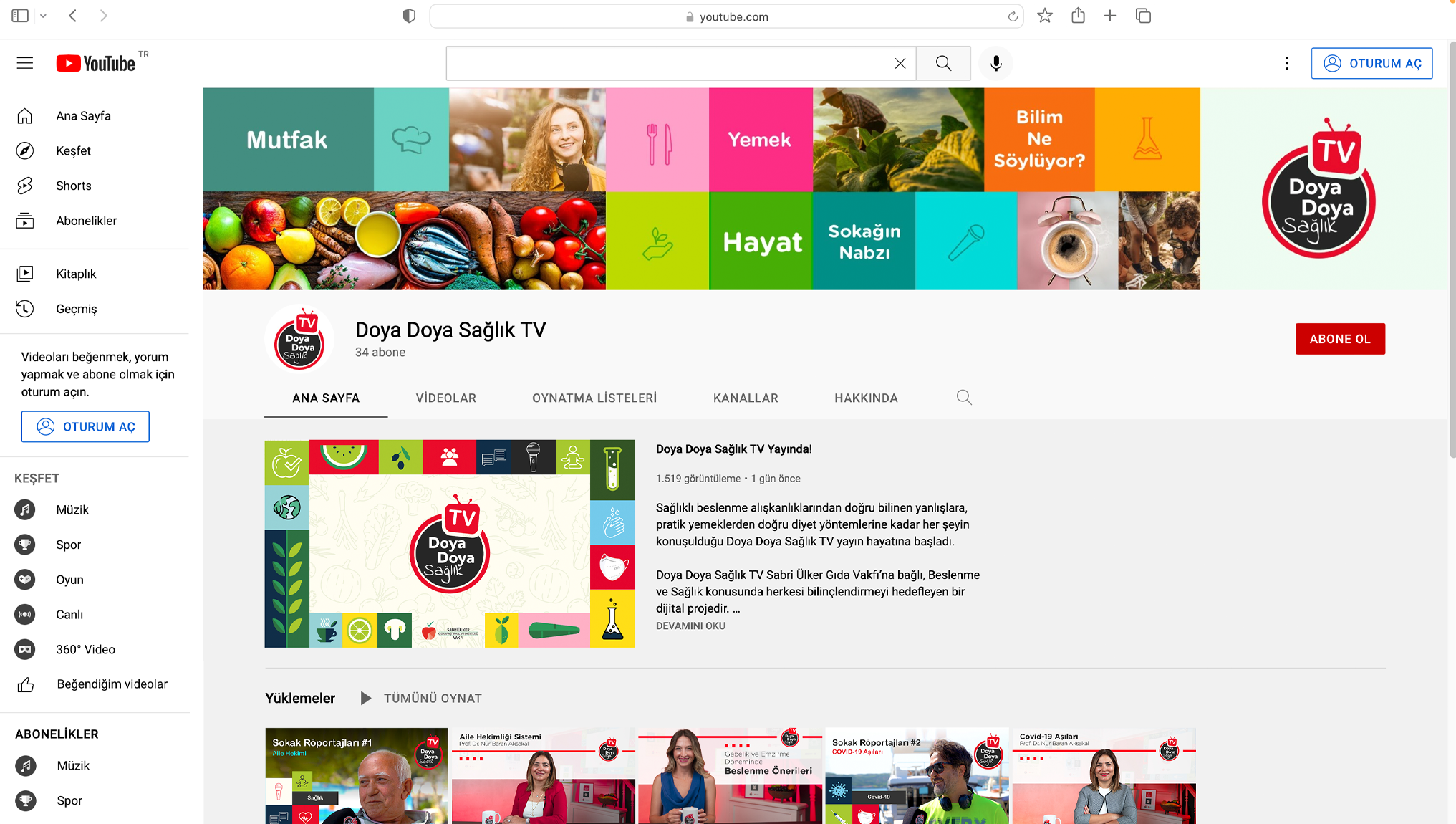
Task: Reload the page with the refresh icon
Action: coord(1012,16)
